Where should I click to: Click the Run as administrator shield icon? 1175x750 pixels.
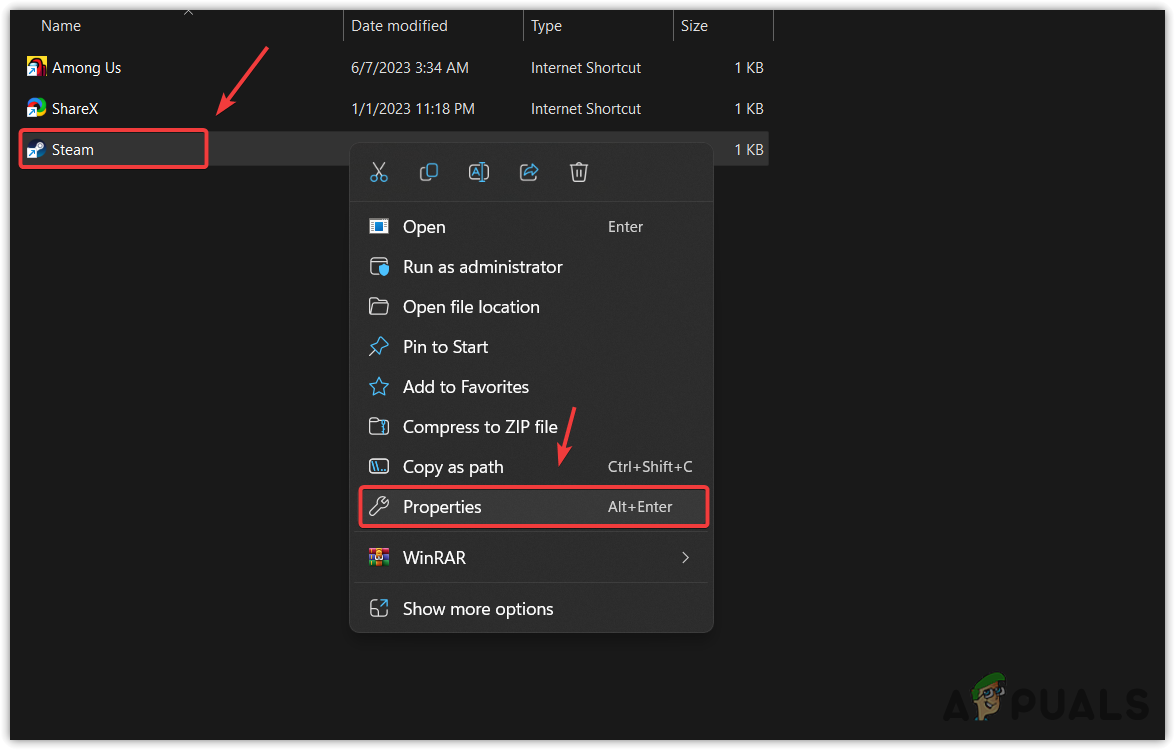pyautogui.click(x=379, y=267)
